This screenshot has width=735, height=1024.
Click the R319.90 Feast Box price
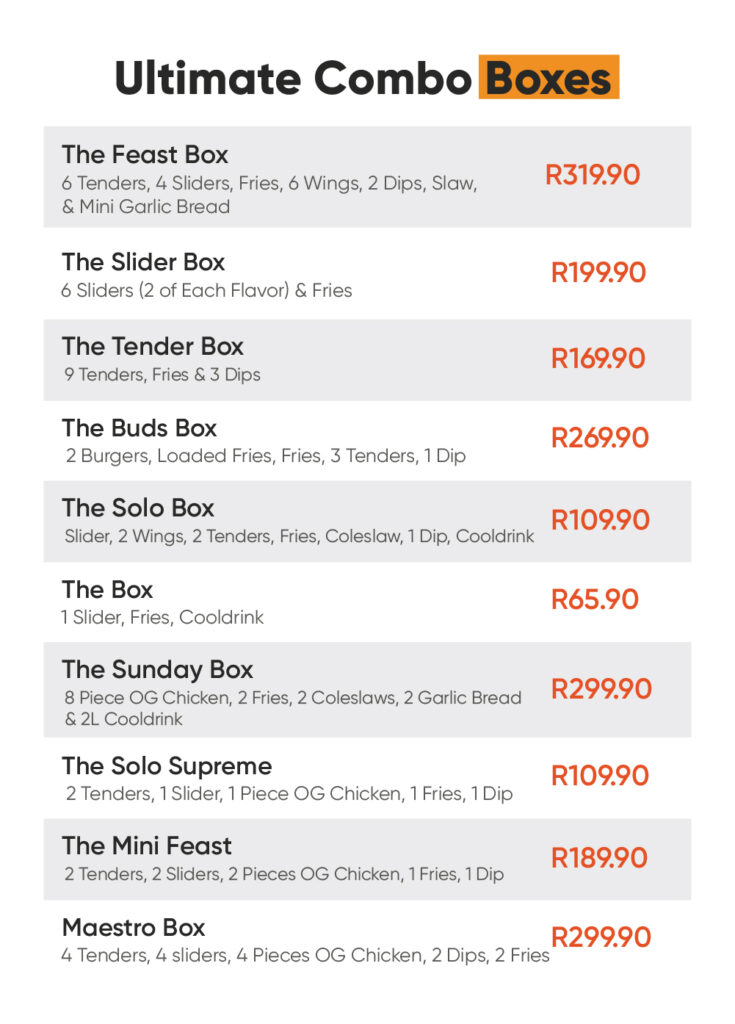[592, 176]
